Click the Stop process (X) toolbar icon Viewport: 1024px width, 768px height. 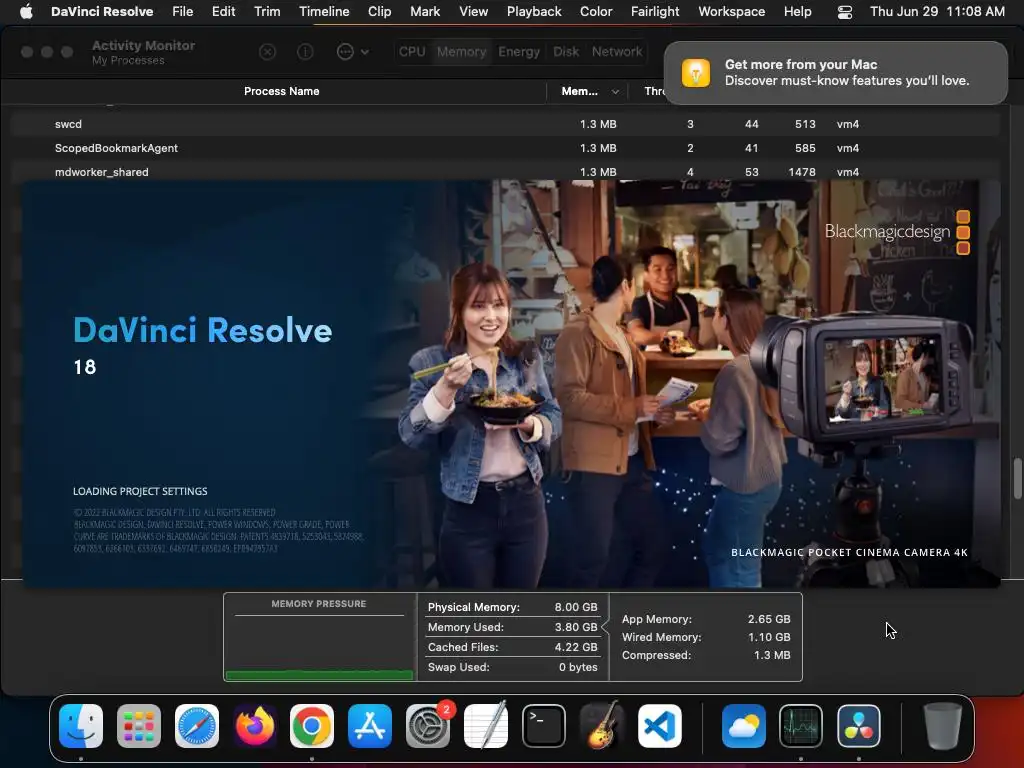(x=267, y=52)
